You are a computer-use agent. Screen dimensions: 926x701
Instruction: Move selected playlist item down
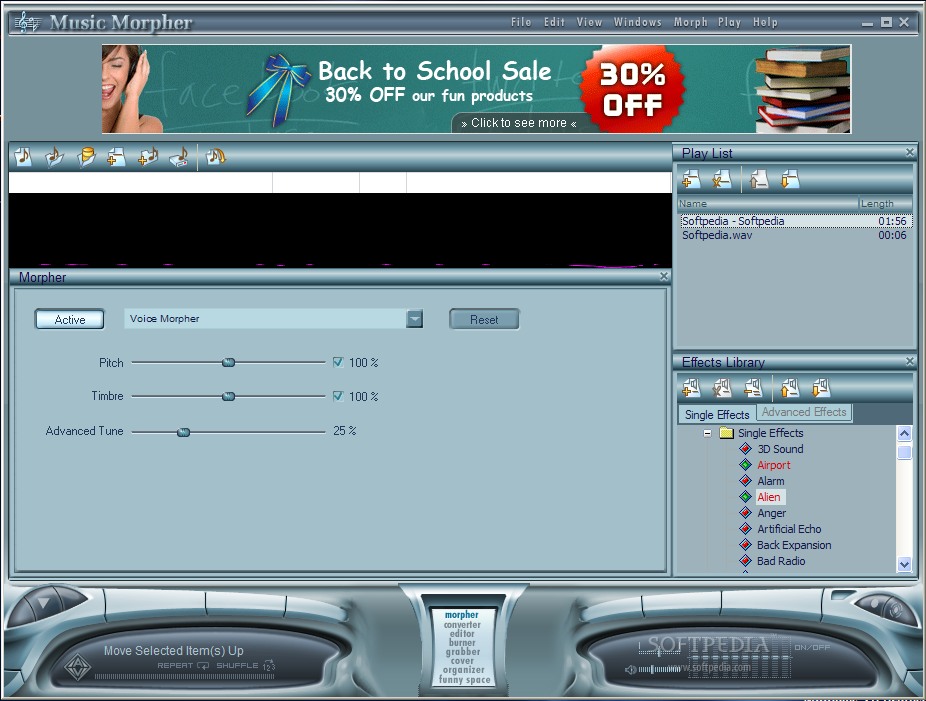tap(790, 179)
